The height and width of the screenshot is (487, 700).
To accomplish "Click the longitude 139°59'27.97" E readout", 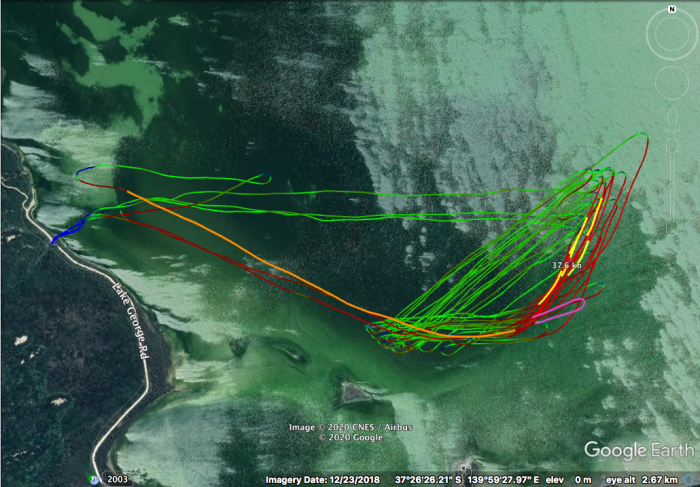I will tap(503, 480).
